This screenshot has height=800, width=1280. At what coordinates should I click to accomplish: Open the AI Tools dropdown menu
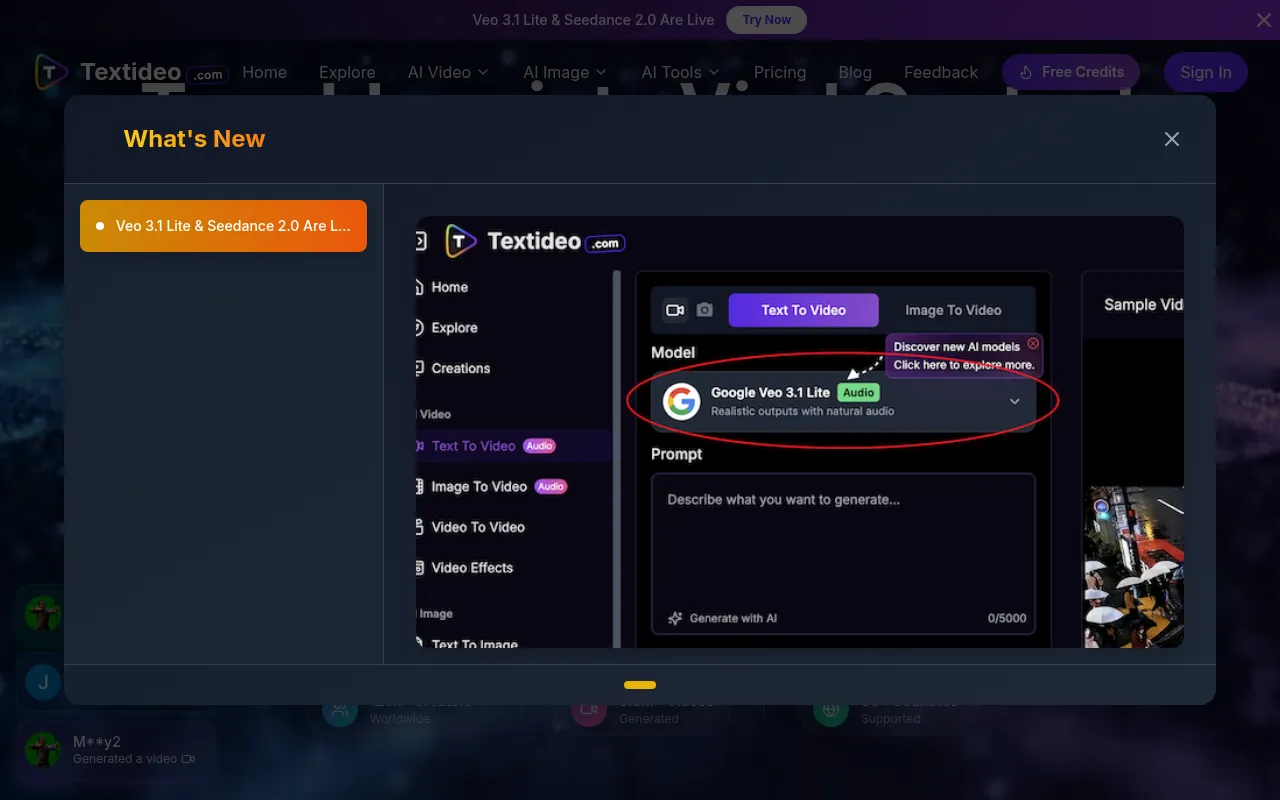point(680,72)
